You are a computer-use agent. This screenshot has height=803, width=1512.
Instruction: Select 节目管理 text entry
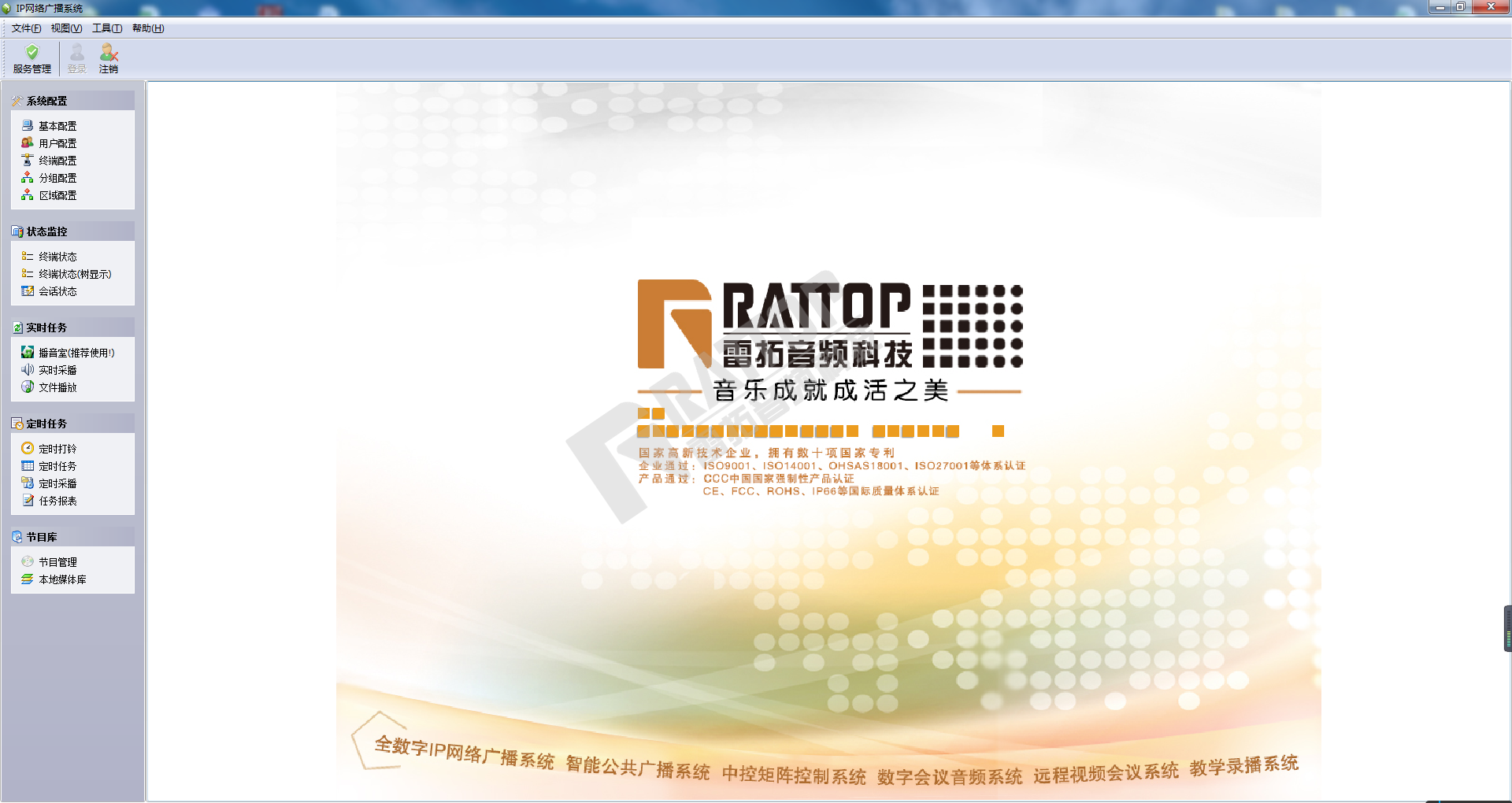(x=57, y=562)
